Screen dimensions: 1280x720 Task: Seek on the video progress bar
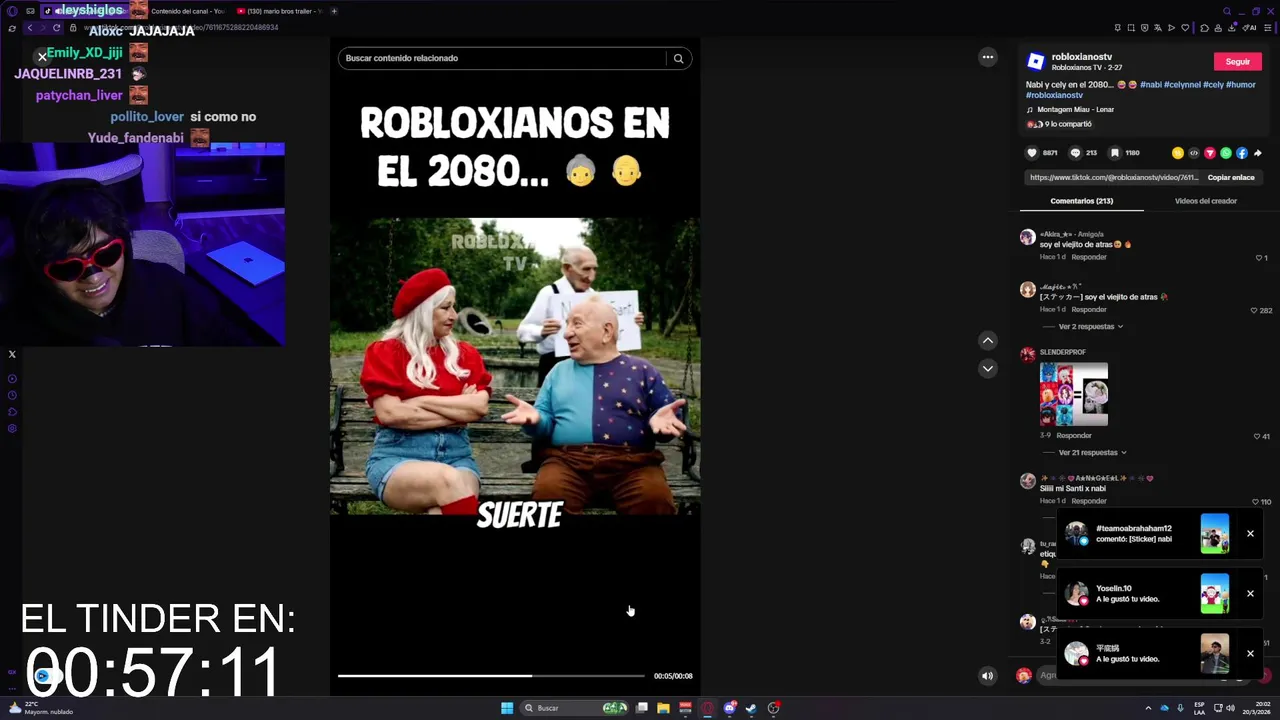[x=491, y=676]
